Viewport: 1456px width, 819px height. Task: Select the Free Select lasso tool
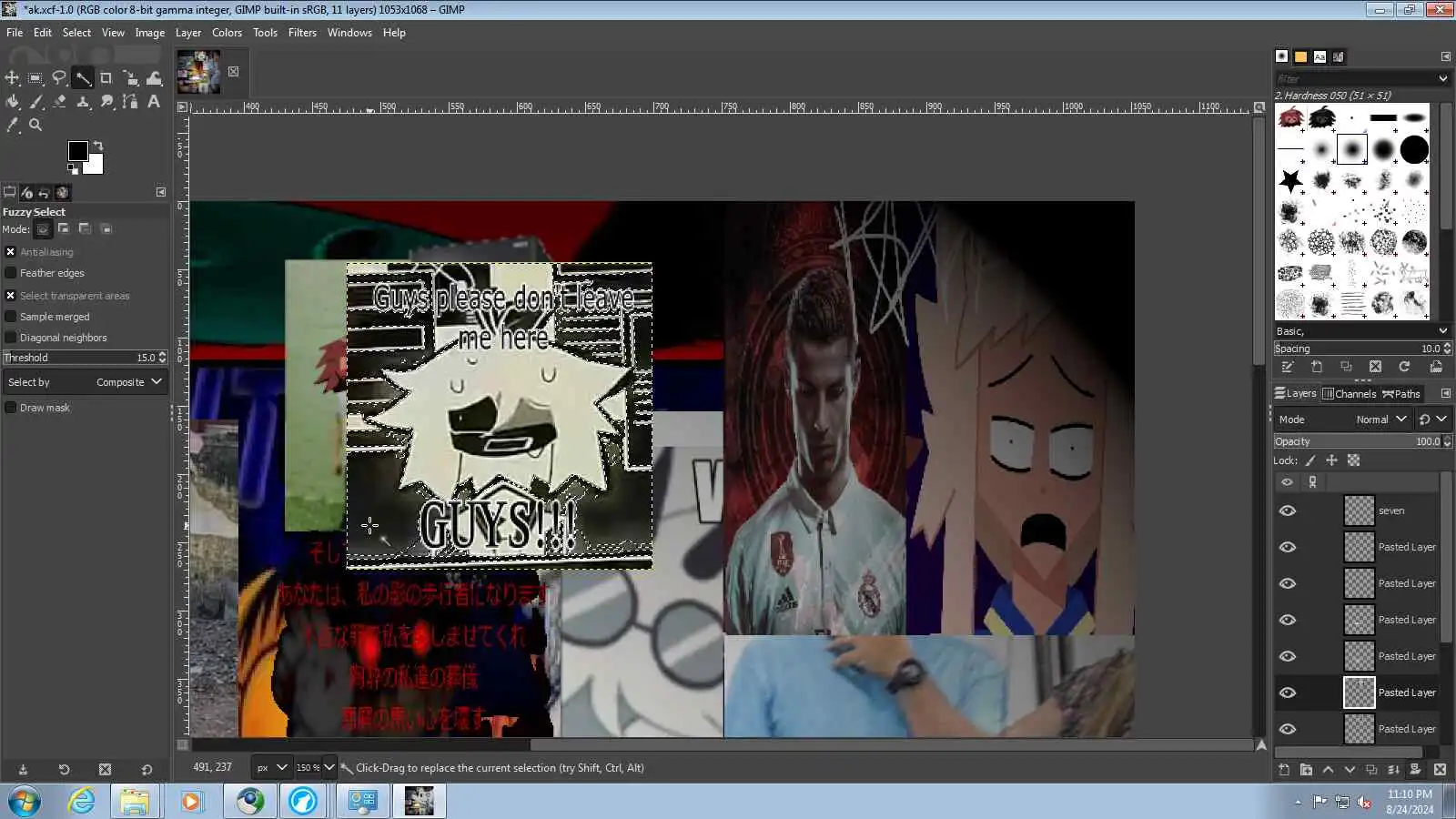pyautogui.click(x=59, y=78)
